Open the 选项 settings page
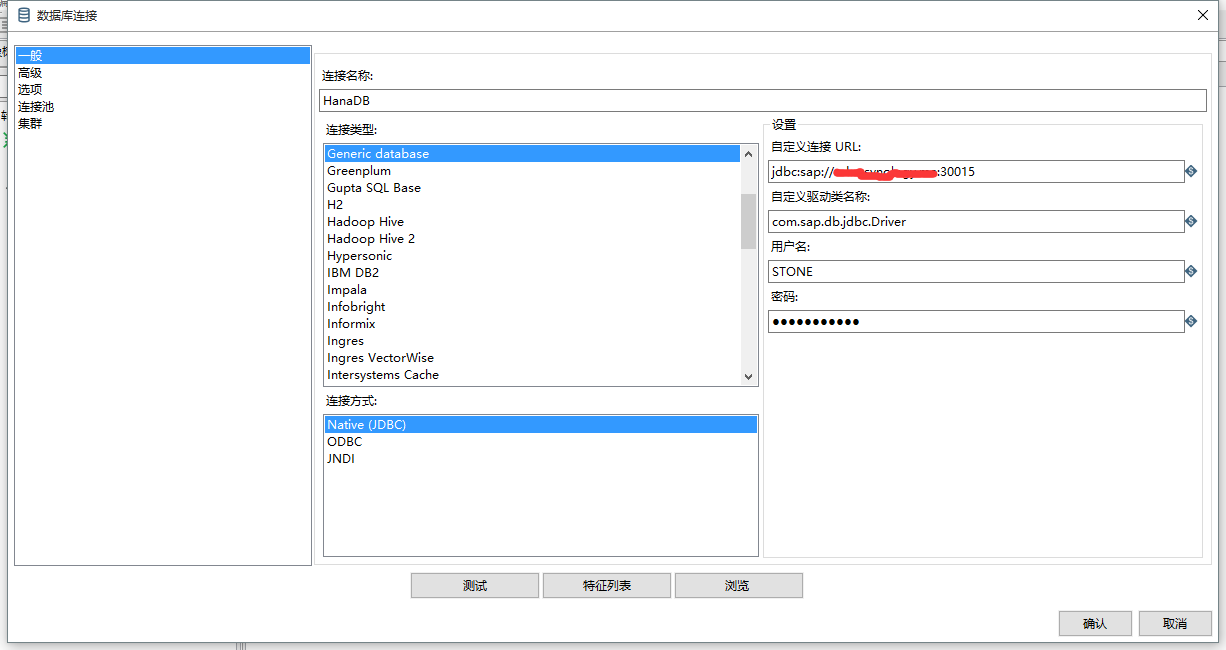 tap(163, 90)
